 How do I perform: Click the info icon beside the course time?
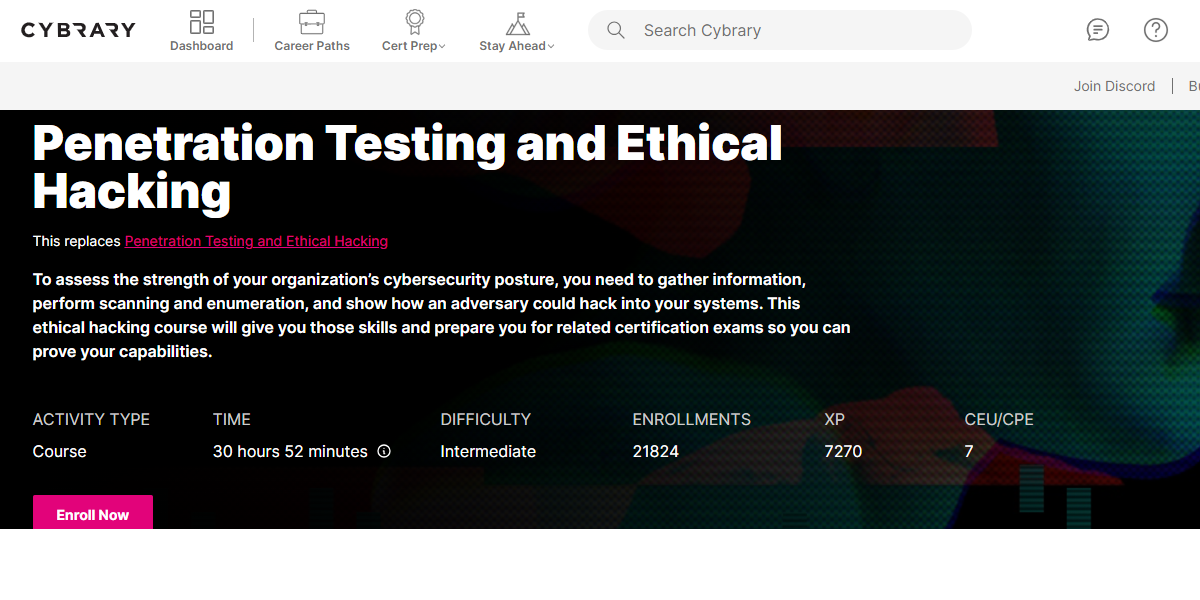[384, 451]
